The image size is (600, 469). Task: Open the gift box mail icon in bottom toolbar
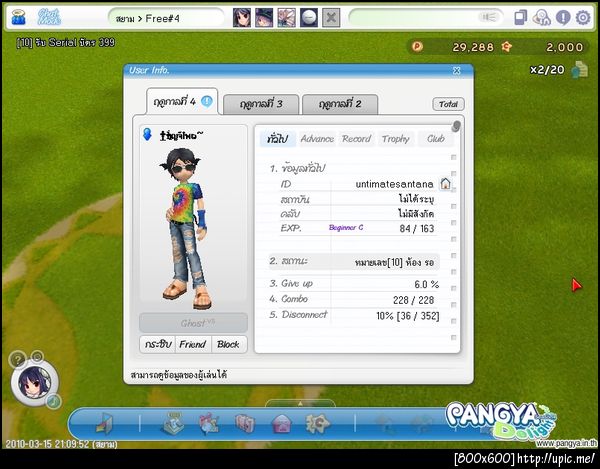[x=209, y=423]
